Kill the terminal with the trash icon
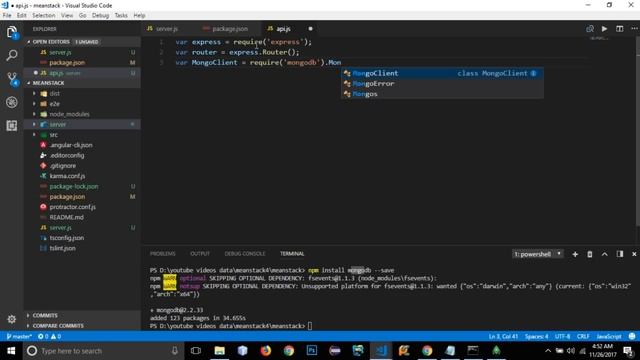Viewport: 640px width, 360px height. tap(590, 254)
